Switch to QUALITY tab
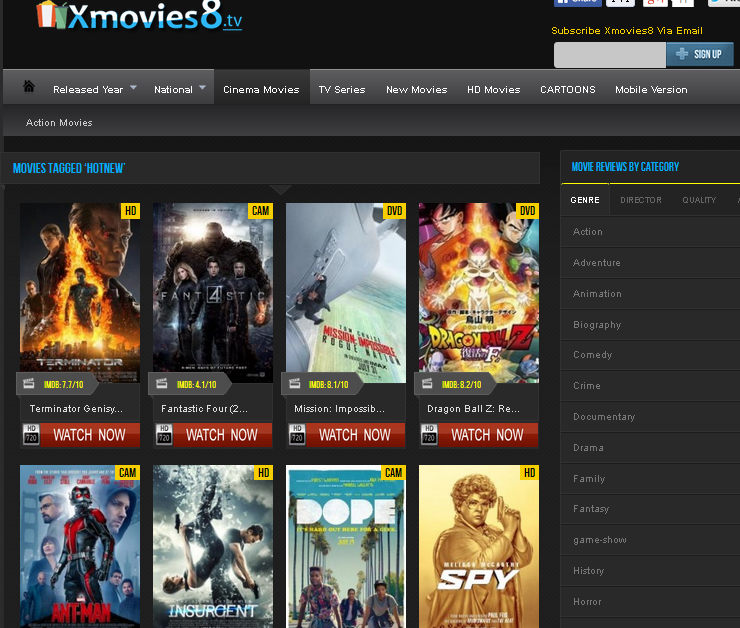Image resolution: width=740 pixels, height=628 pixels. (x=699, y=200)
